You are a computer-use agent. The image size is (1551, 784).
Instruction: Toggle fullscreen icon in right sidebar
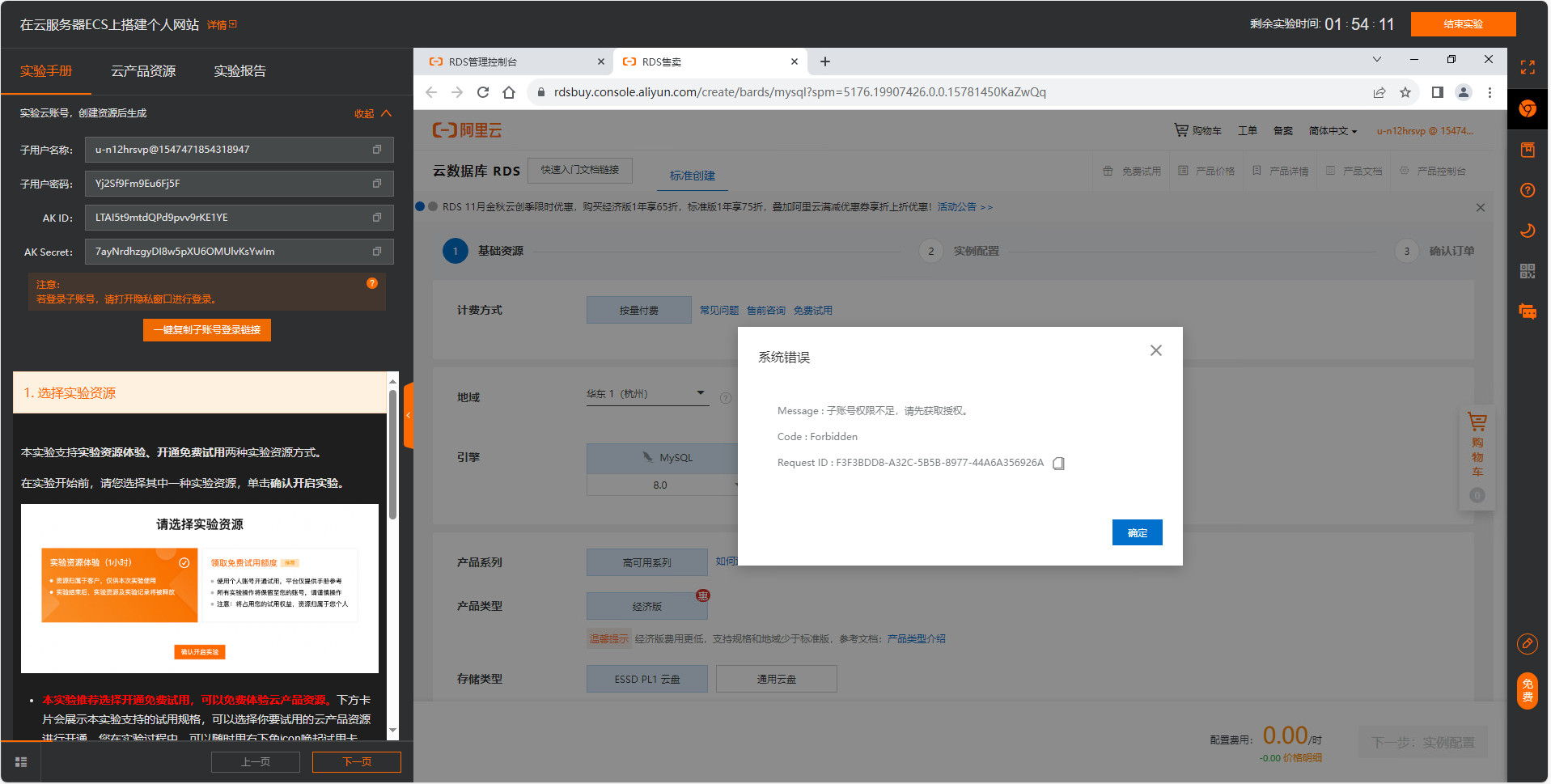click(1528, 67)
